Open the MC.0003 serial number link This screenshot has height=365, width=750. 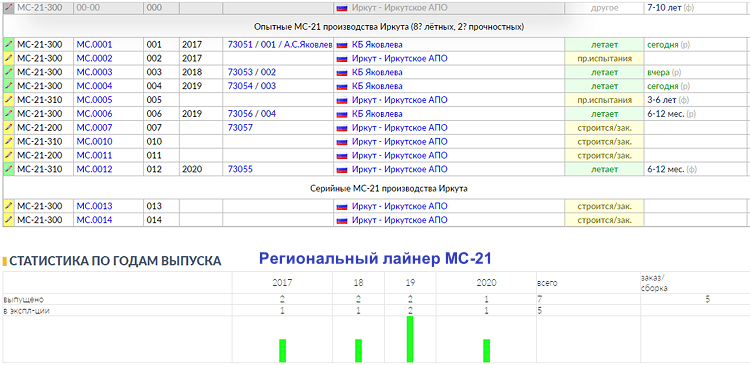pyautogui.click(x=94, y=73)
